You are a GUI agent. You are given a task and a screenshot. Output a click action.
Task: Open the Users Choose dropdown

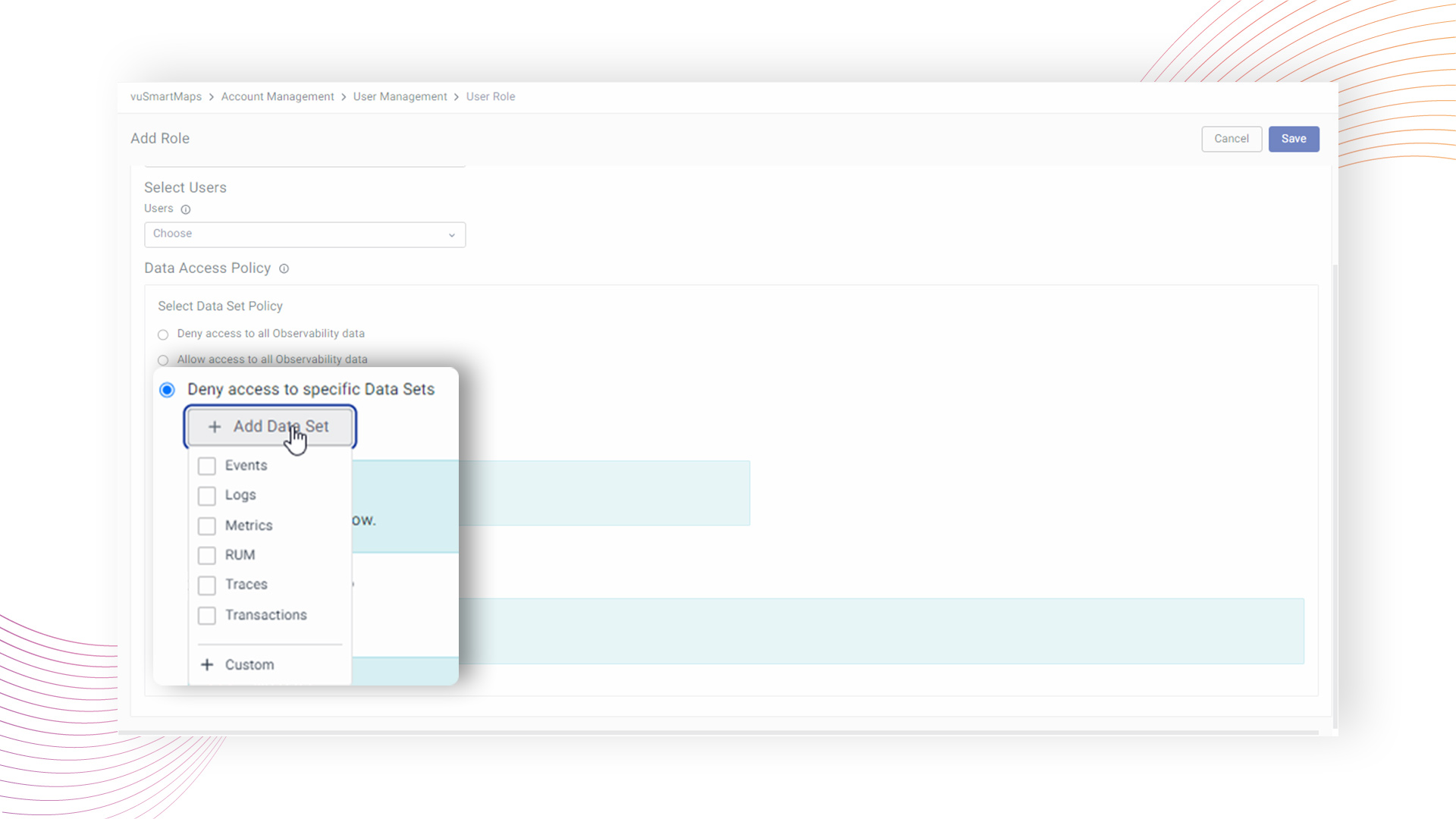coord(305,234)
